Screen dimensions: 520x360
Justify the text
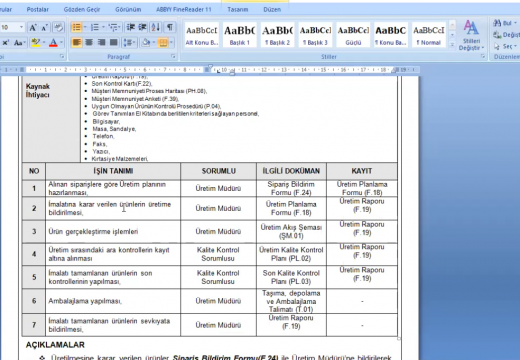[x=114, y=43]
